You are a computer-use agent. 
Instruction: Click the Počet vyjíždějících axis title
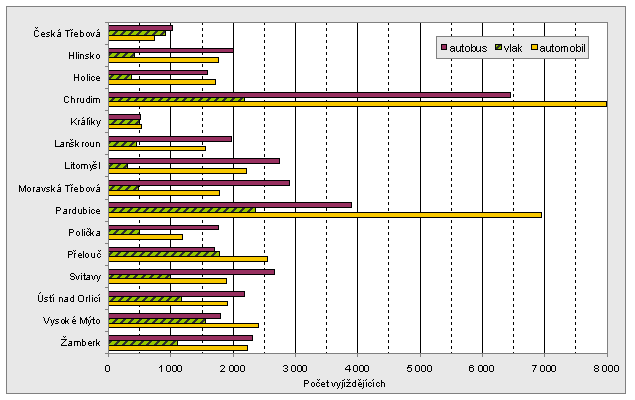tap(345, 383)
